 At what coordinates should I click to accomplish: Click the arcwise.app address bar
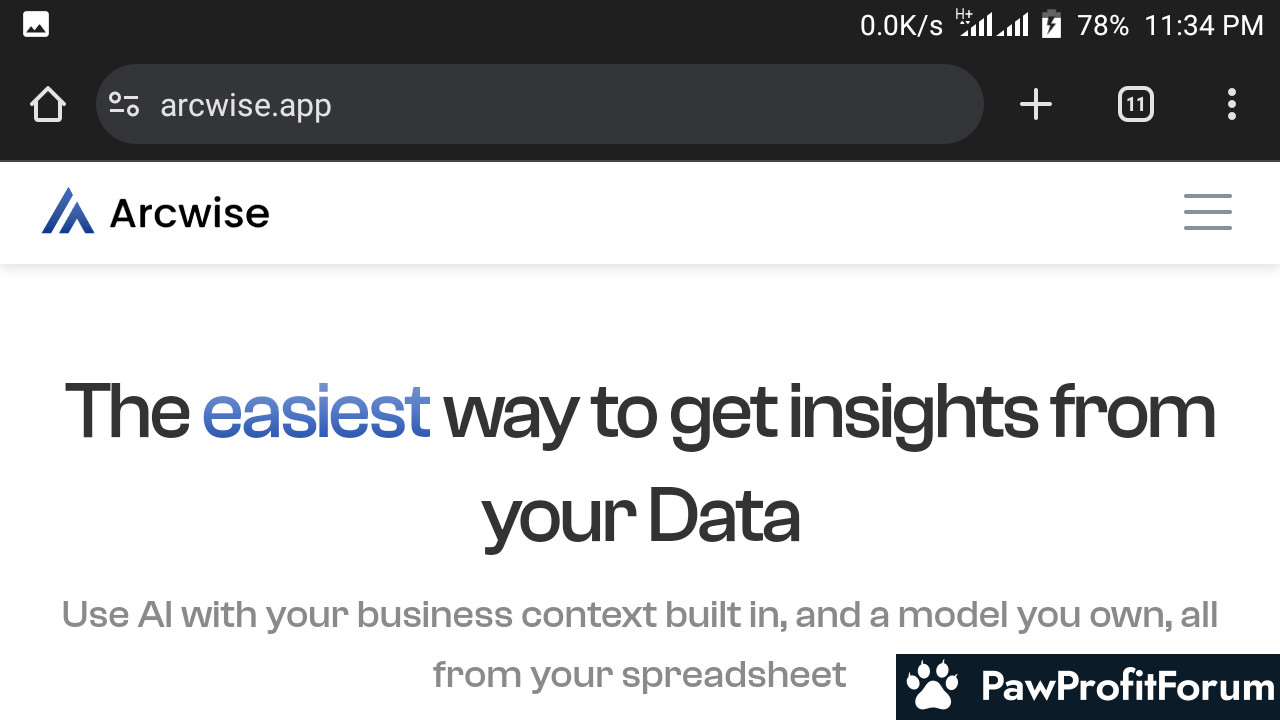point(540,104)
